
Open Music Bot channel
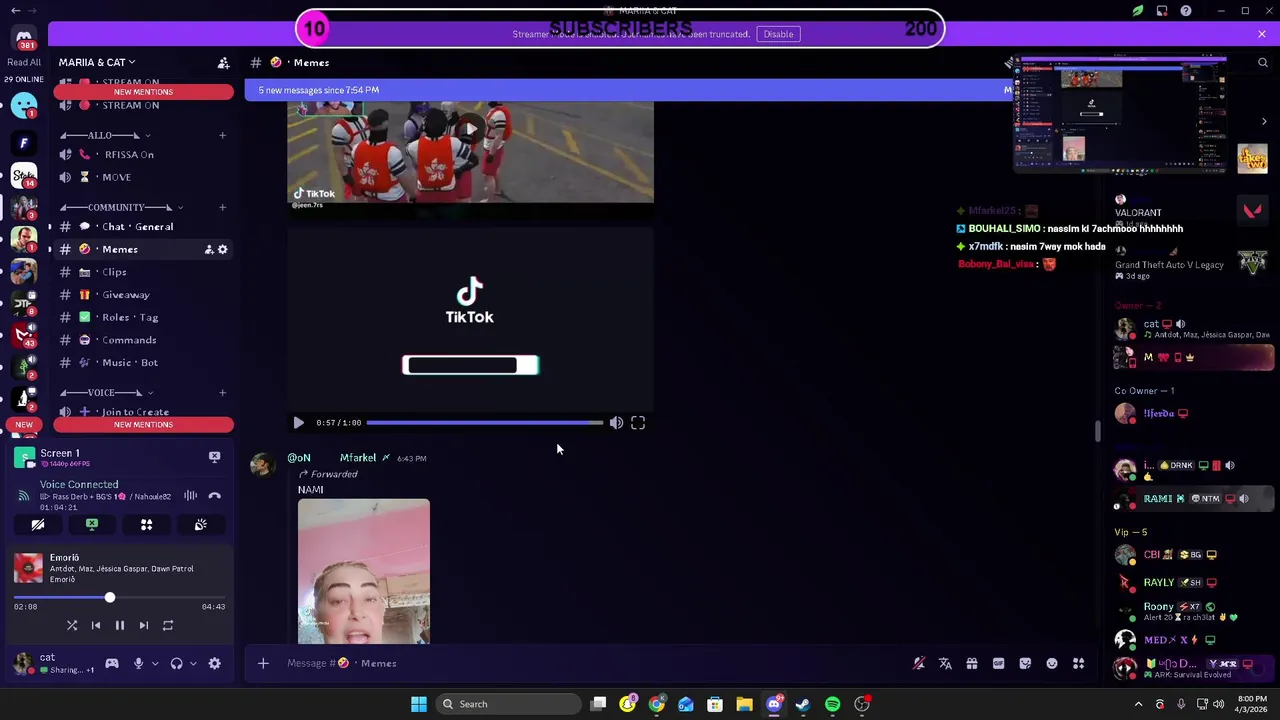coord(143,363)
